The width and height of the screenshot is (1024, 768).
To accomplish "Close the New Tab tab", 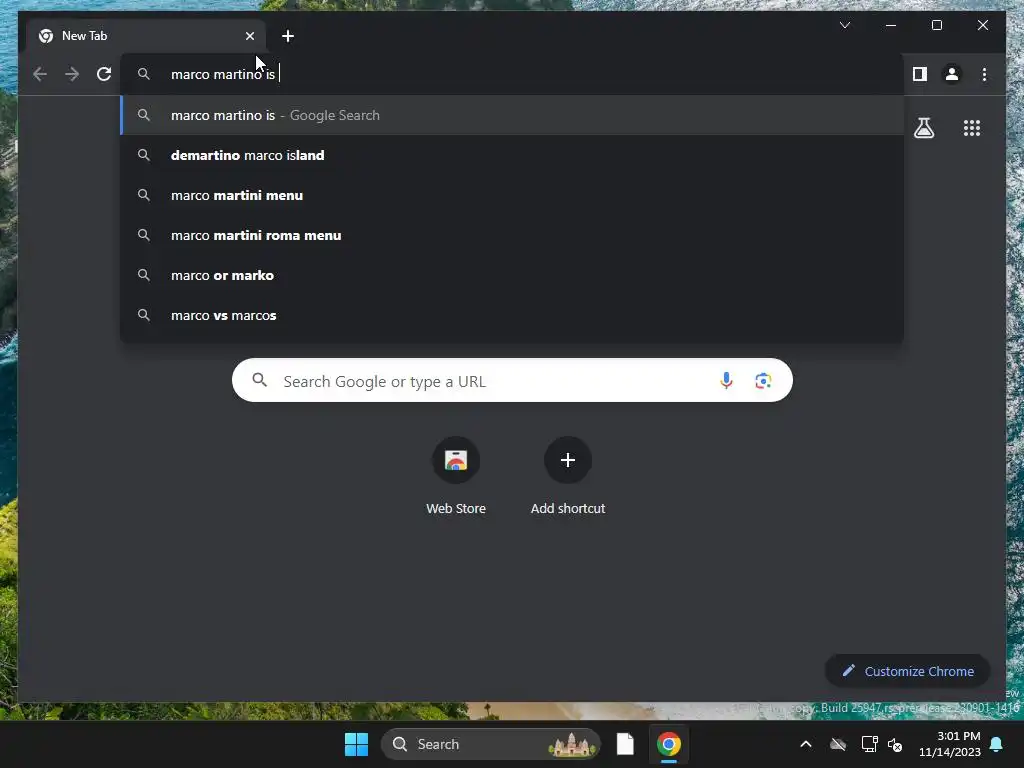I will coord(249,36).
